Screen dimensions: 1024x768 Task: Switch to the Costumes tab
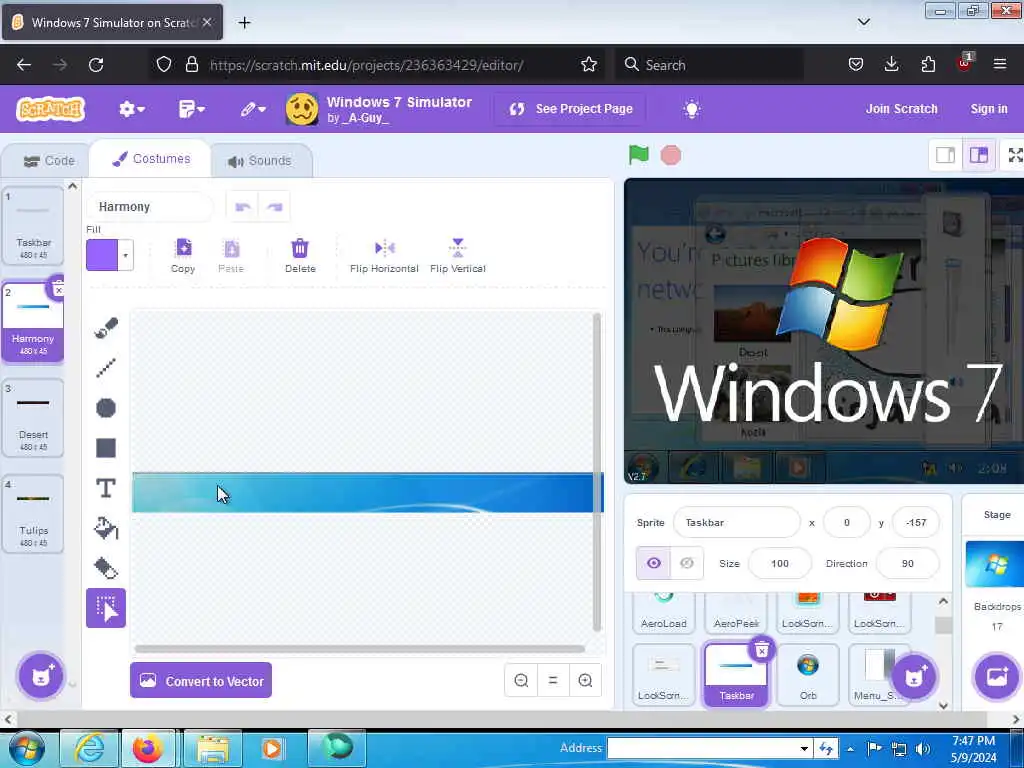click(151, 159)
